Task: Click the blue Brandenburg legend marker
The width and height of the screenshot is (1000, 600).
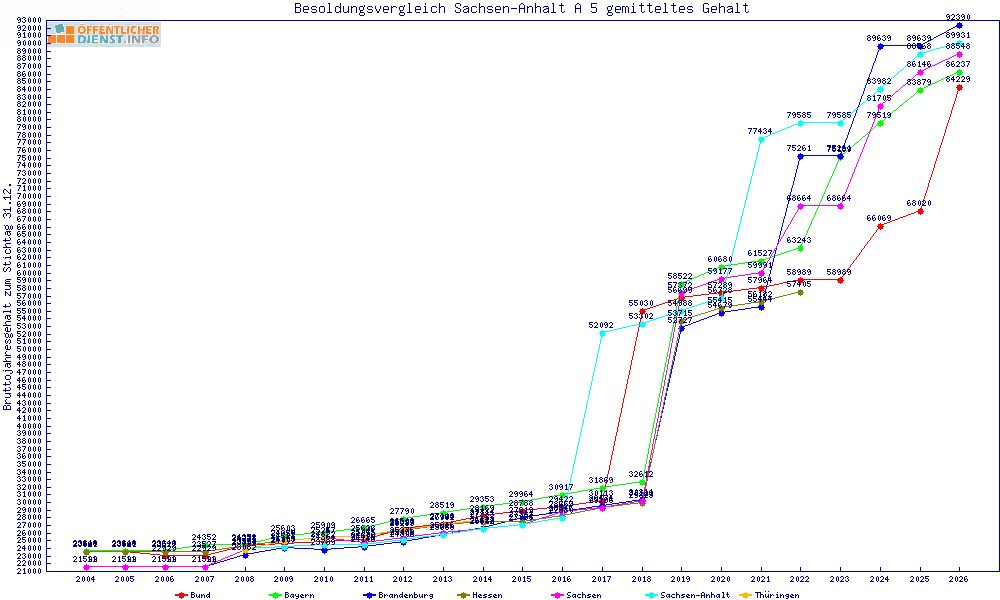Action: pyautogui.click(x=369, y=596)
